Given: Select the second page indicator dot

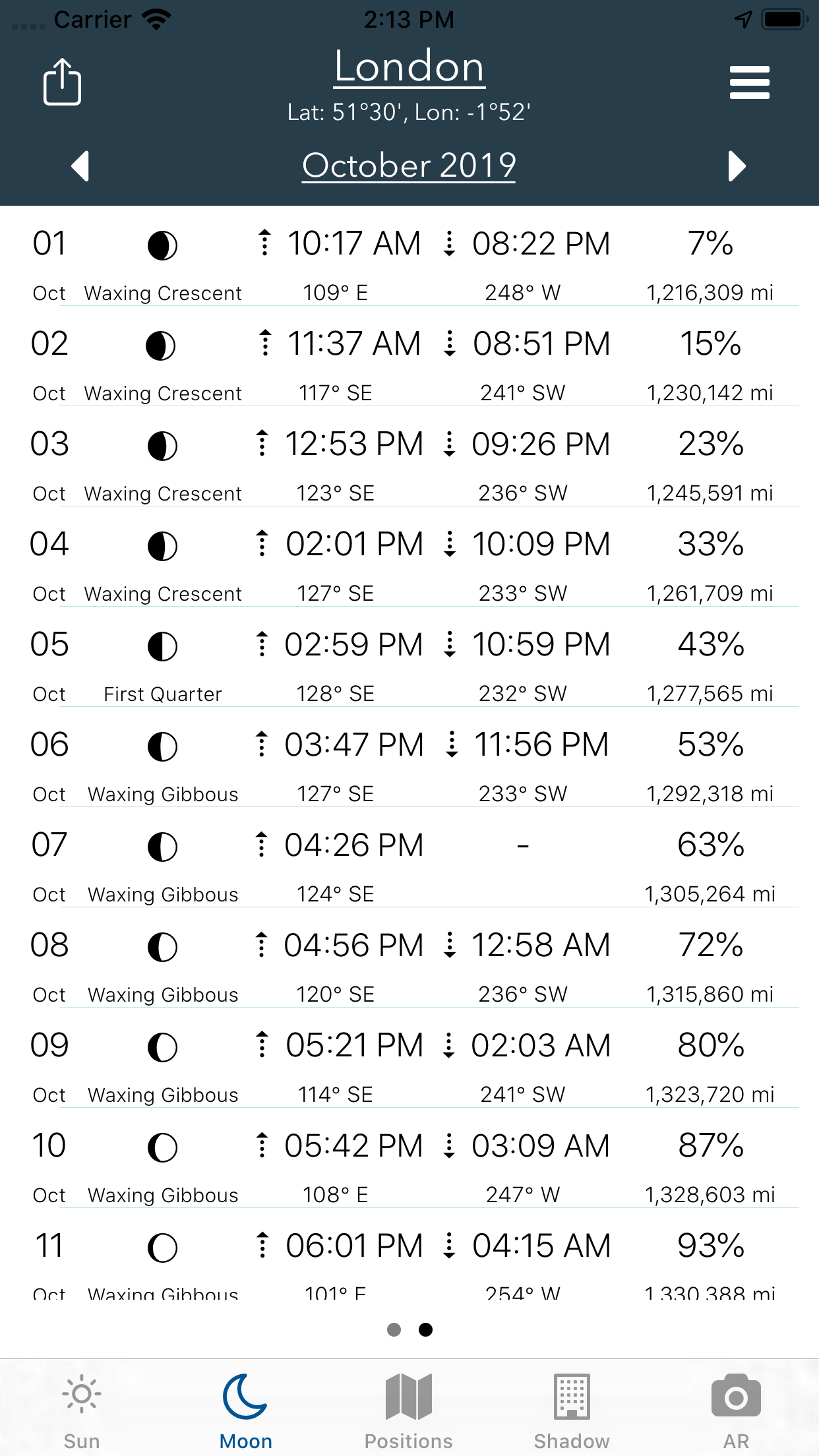Looking at the screenshot, I should [x=426, y=1329].
